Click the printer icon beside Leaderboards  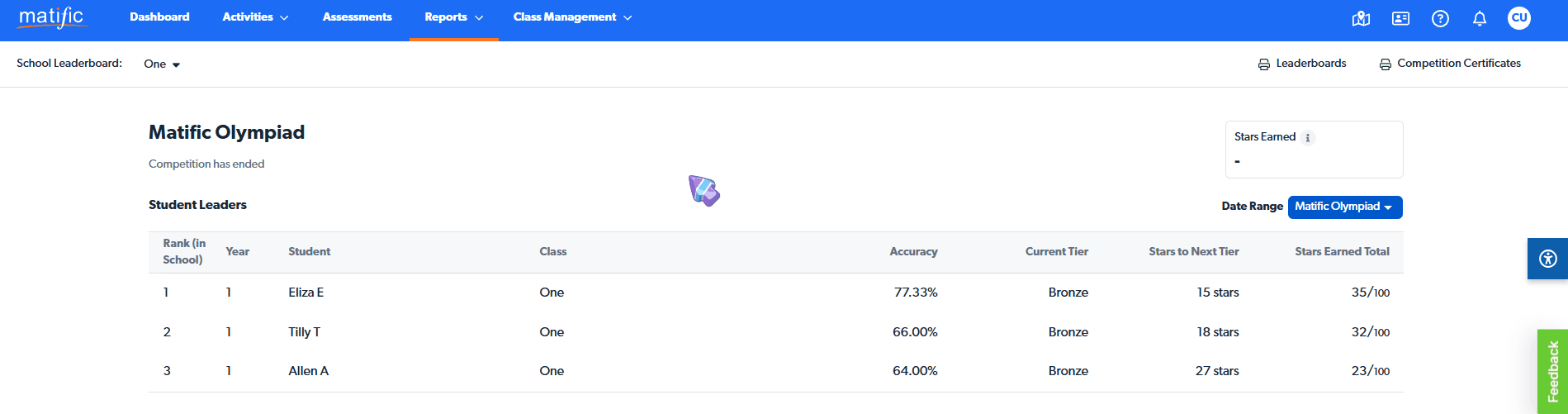click(1264, 64)
